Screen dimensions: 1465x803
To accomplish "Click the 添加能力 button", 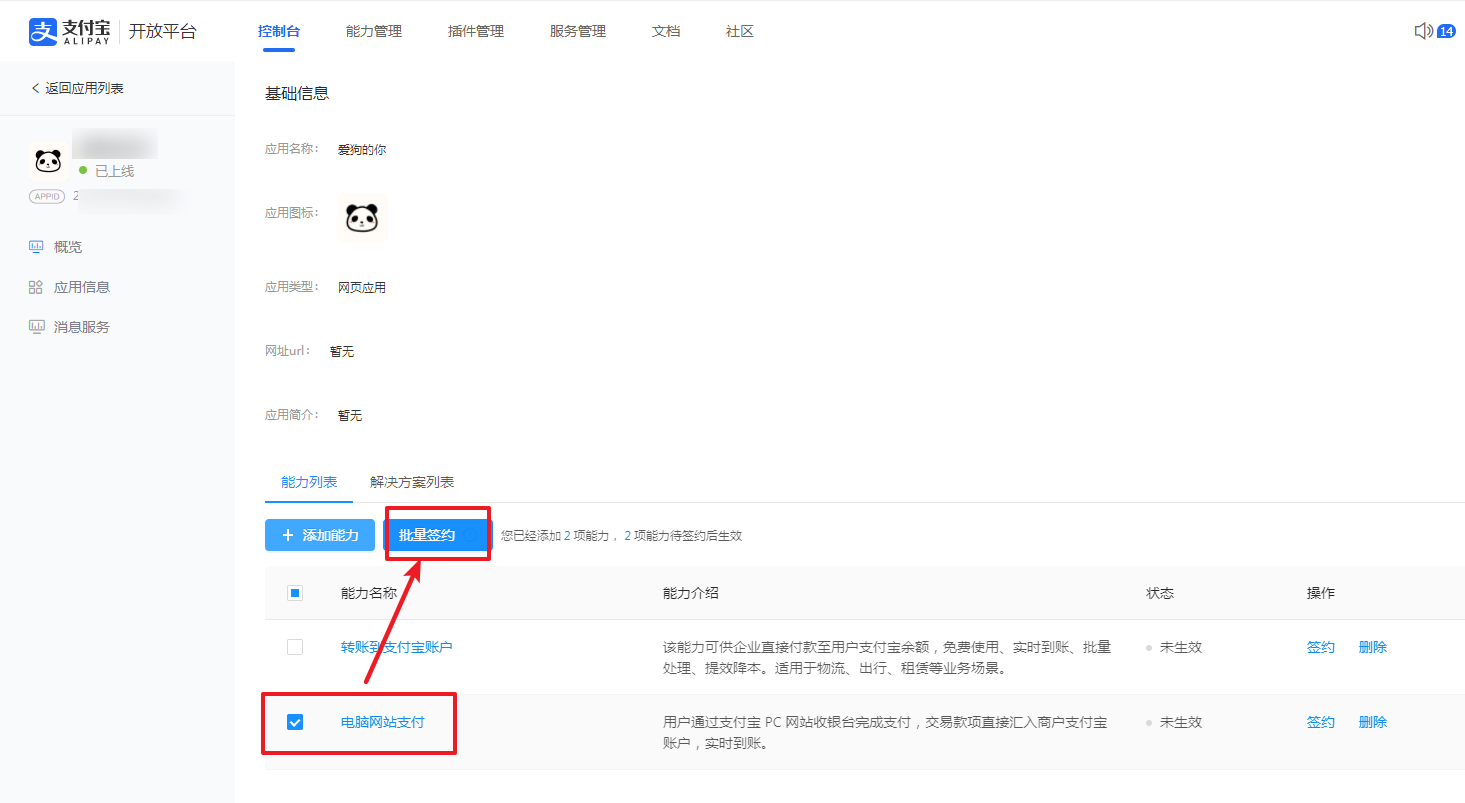I will click(x=320, y=535).
